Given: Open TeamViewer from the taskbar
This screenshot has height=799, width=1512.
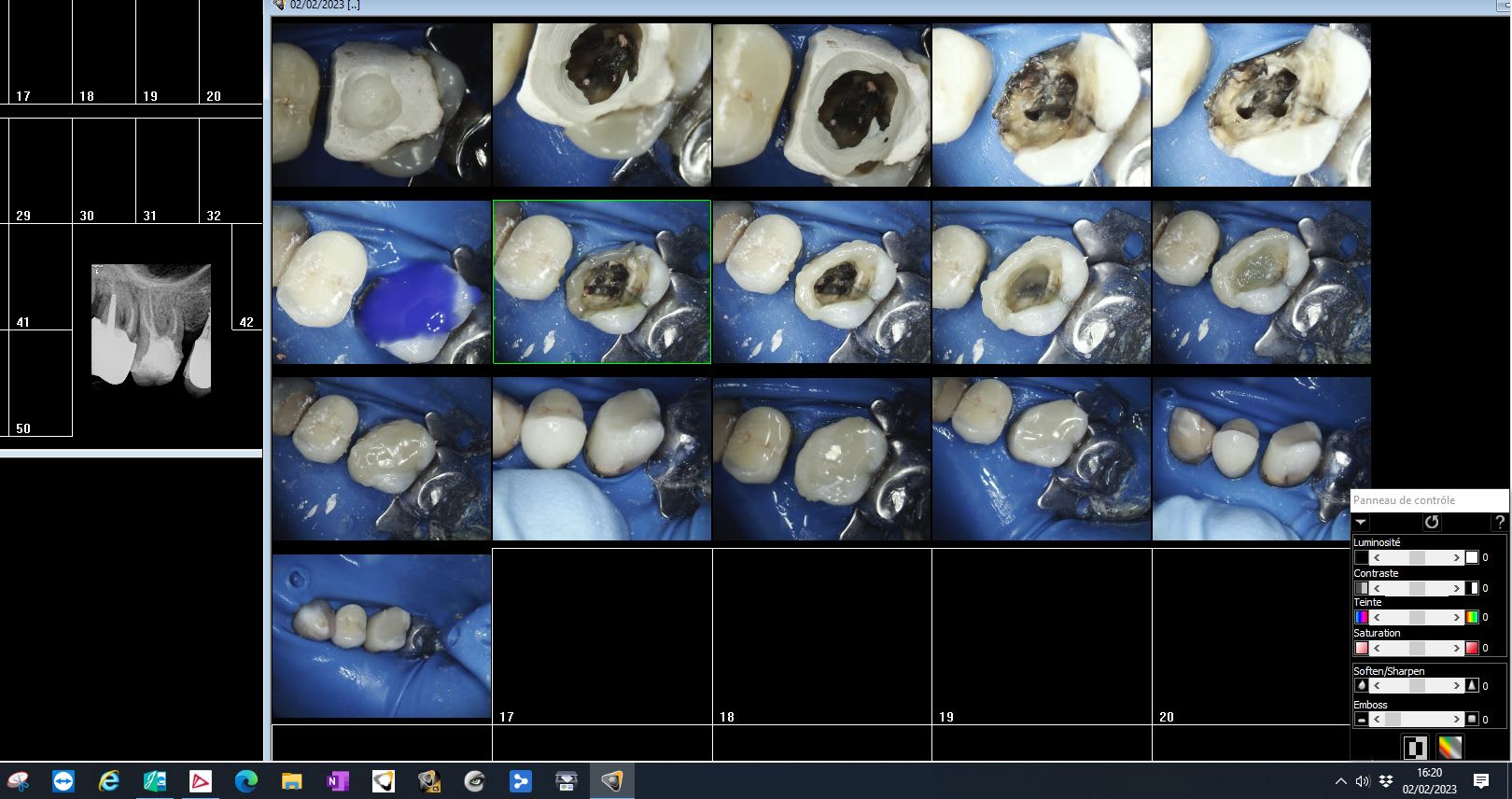Looking at the screenshot, I should [x=63, y=781].
